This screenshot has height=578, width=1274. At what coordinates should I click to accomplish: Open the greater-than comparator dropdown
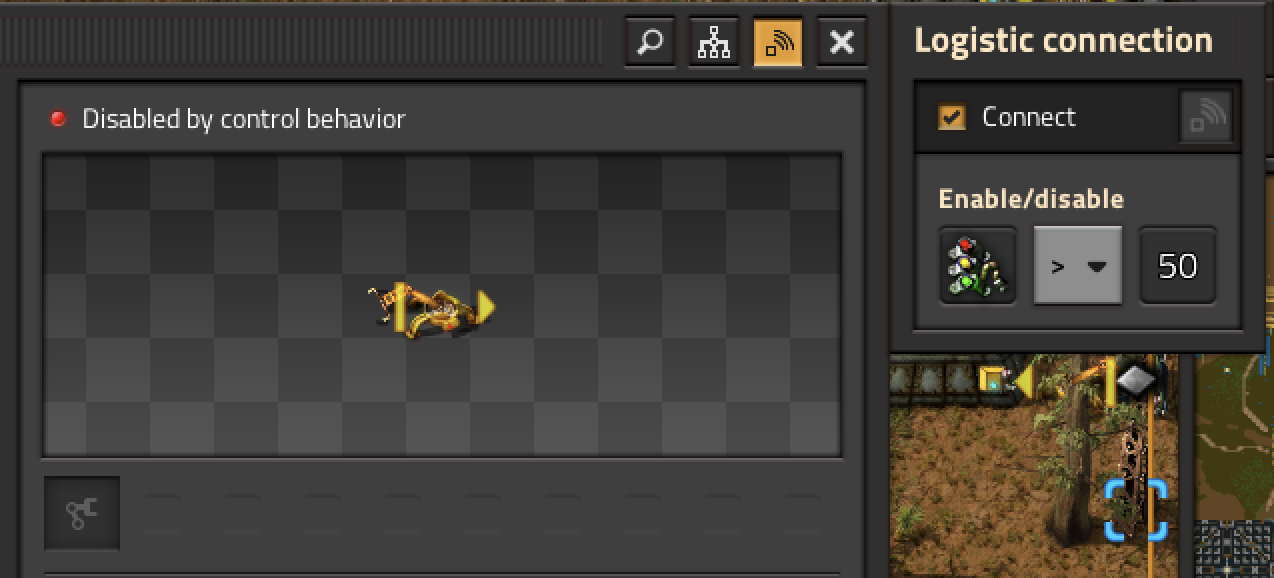1078,266
